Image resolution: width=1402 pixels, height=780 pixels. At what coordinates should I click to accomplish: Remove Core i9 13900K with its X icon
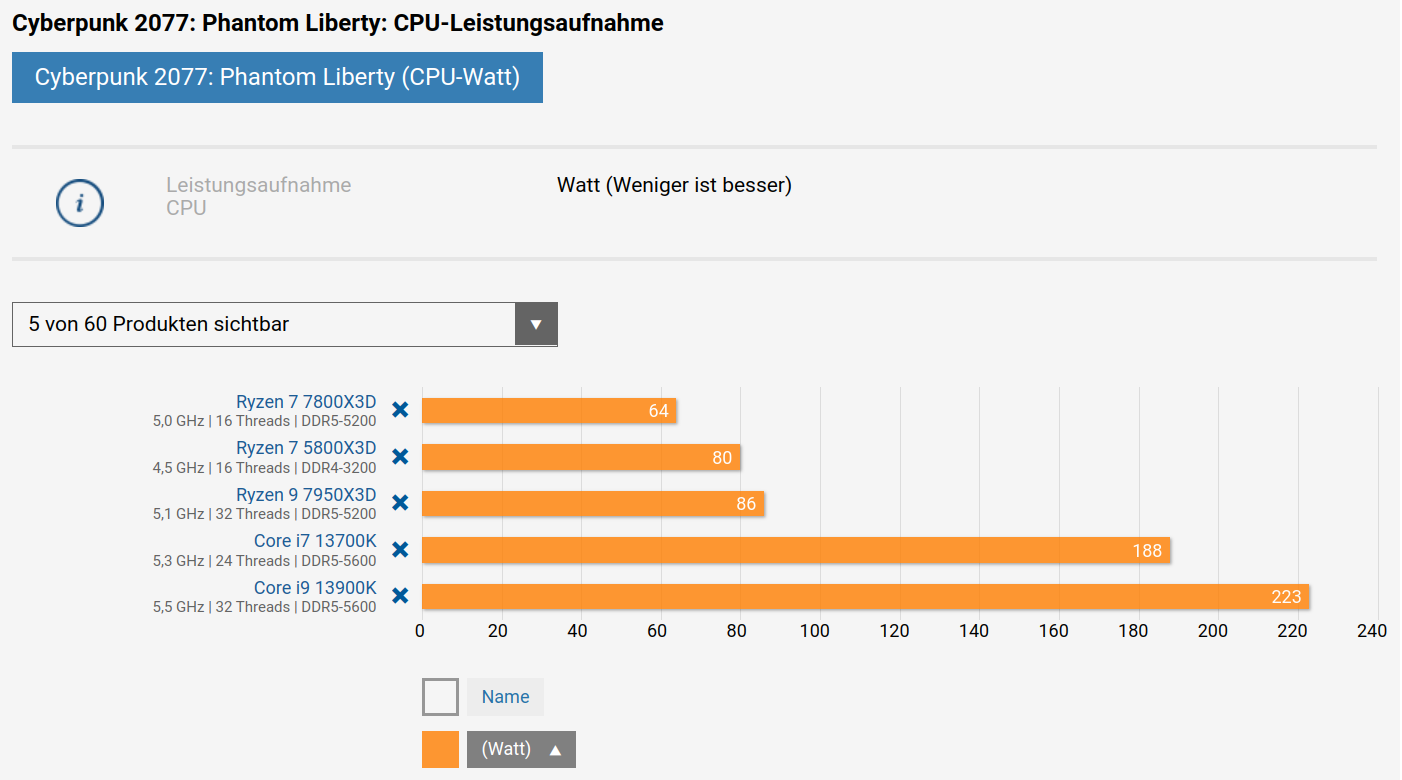(x=400, y=596)
